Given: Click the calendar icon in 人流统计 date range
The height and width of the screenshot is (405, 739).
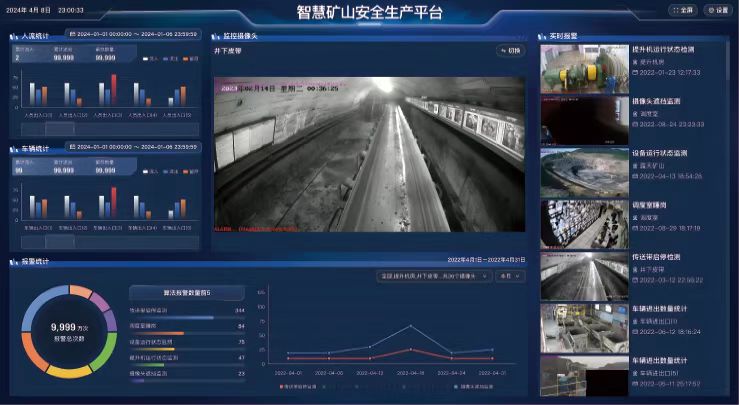Looking at the screenshot, I should (x=73, y=34).
